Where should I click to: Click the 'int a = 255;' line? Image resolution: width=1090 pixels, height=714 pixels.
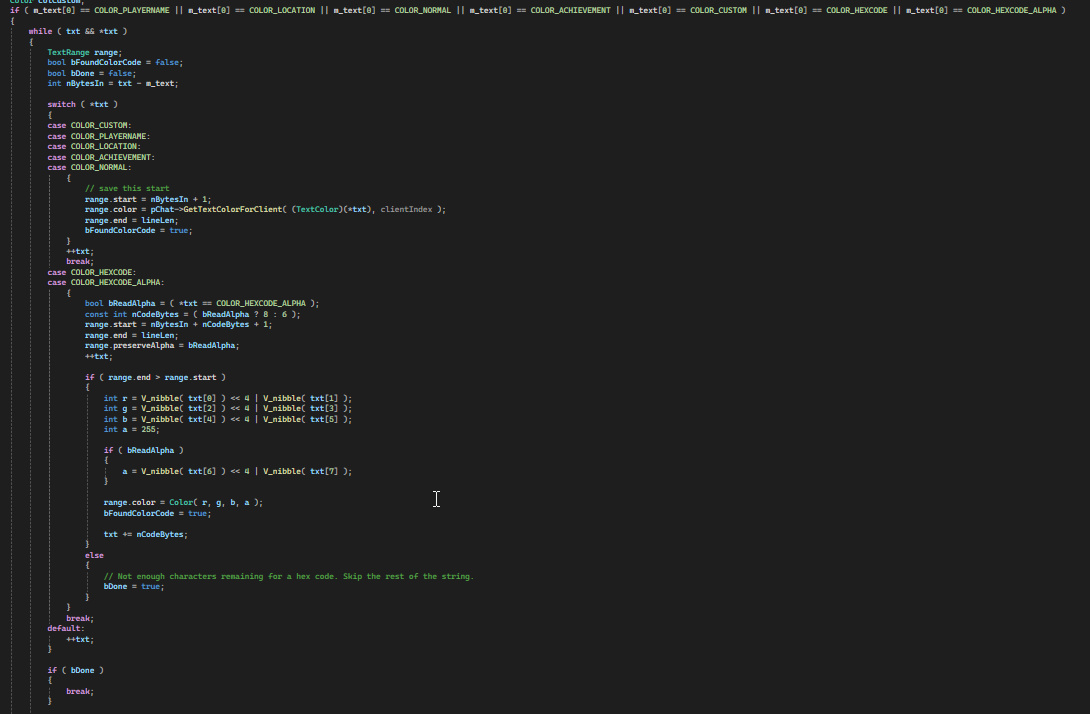(x=131, y=430)
